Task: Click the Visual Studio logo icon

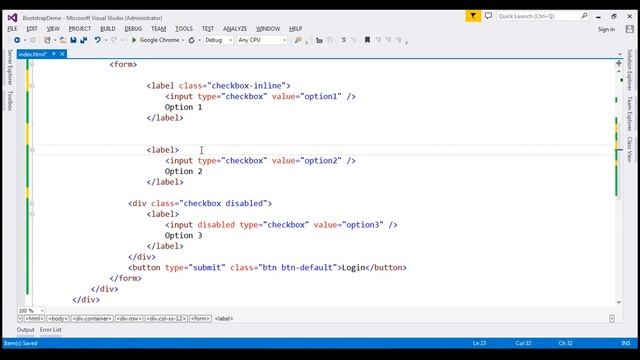Action: pos(12,18)
